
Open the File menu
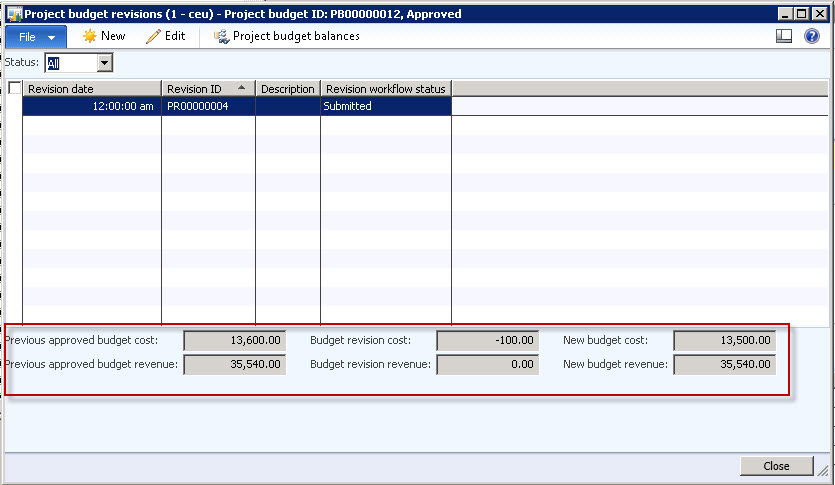(36, 36)
